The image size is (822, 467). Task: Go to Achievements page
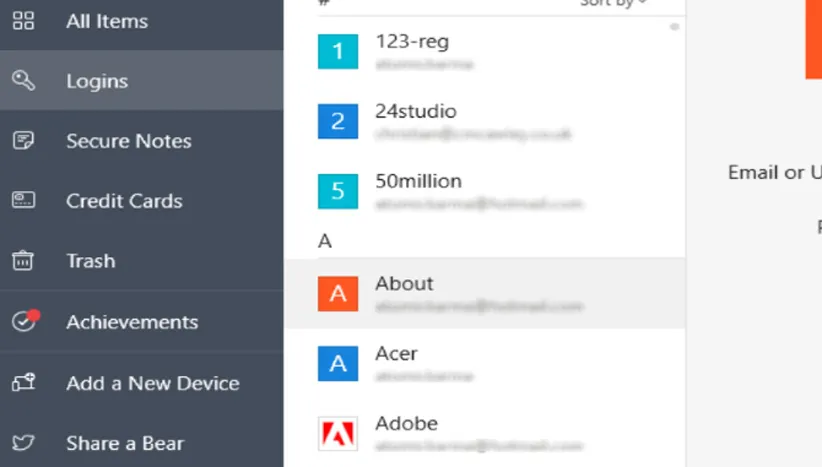pos(132,322)
